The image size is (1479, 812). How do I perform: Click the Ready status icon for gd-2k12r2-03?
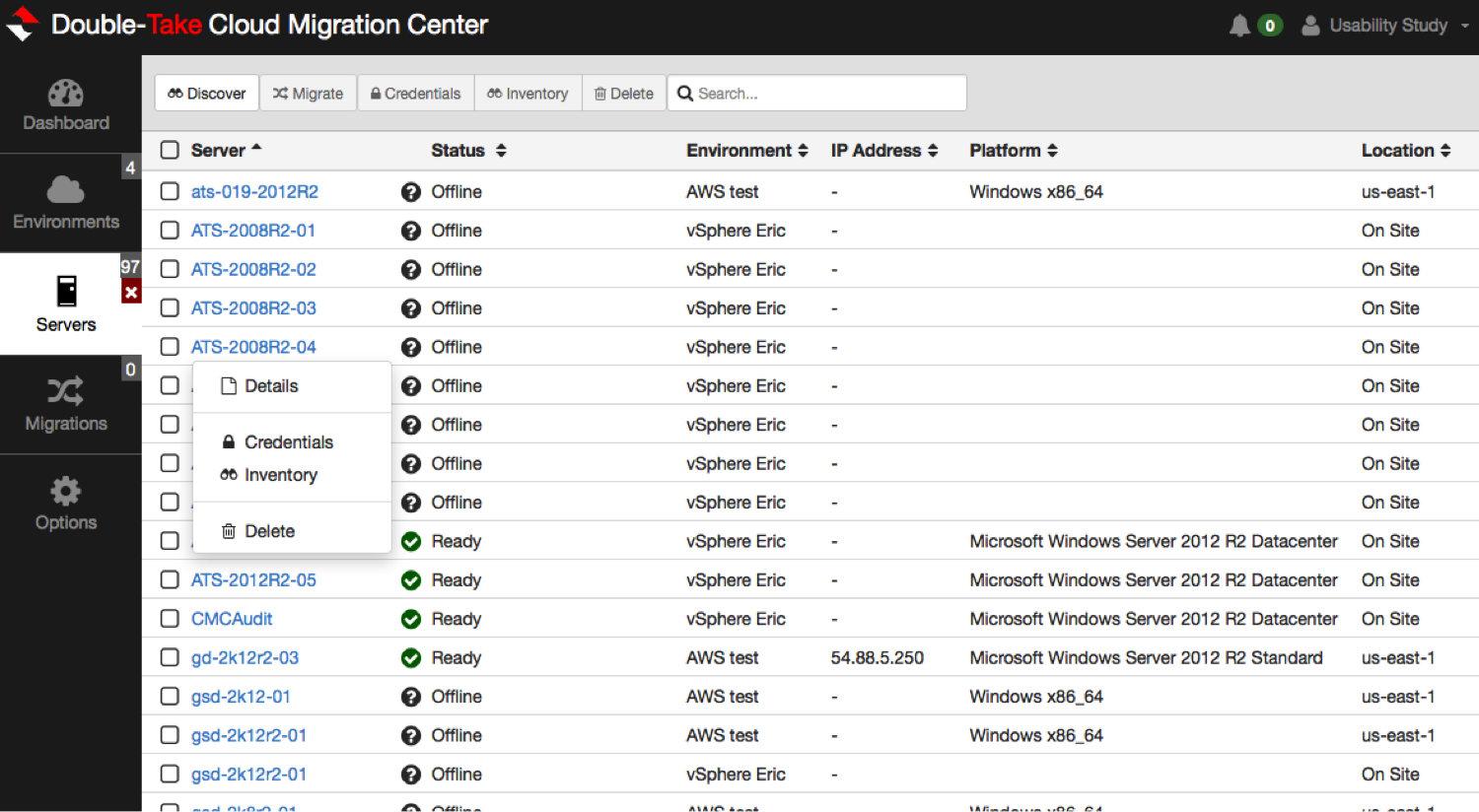[x=411, y=658]
